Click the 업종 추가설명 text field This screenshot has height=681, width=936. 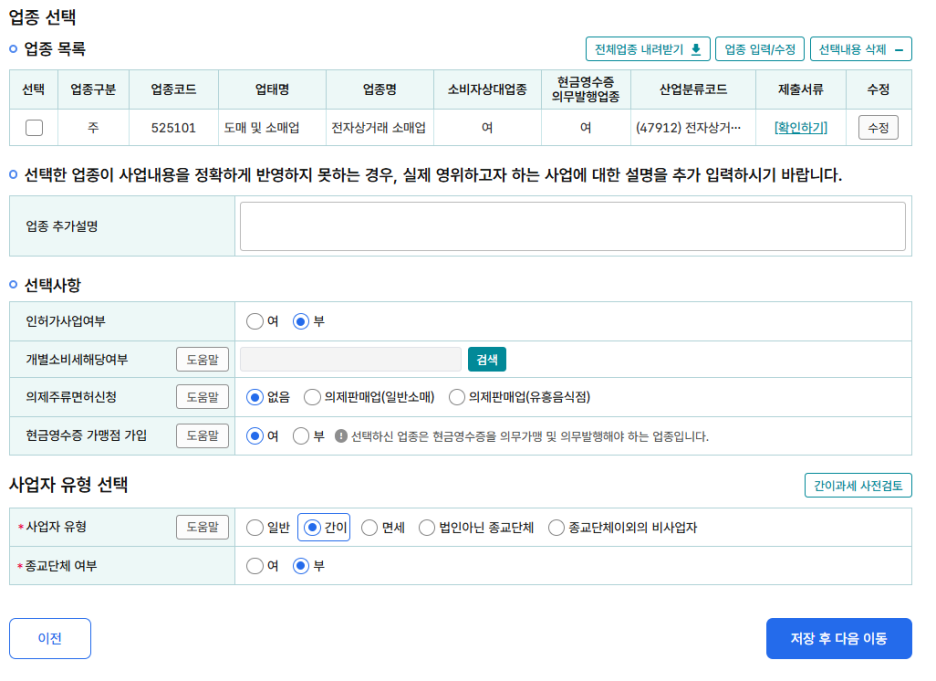[572, 227]
